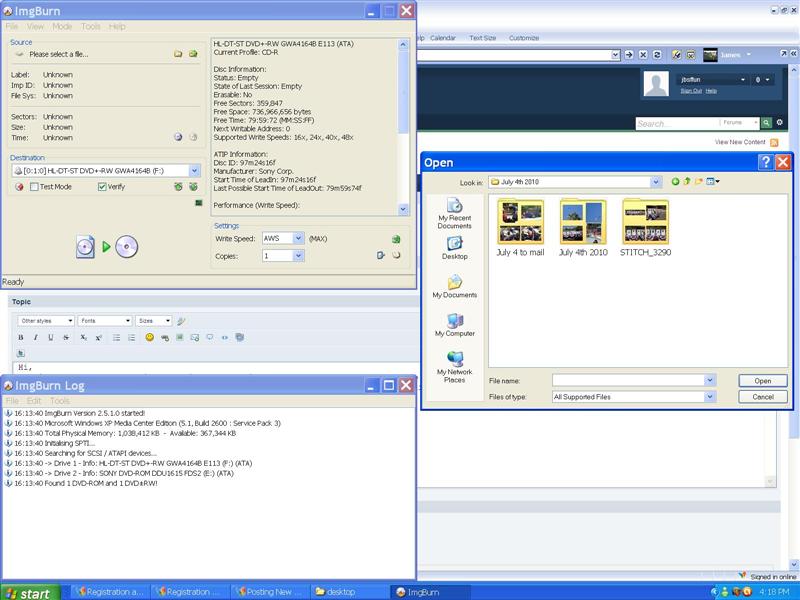Image resolution: width=800 pixels, height=600 pixels.
Task: Click the small green graph icon under the Verify row
Action: [199, 203]
